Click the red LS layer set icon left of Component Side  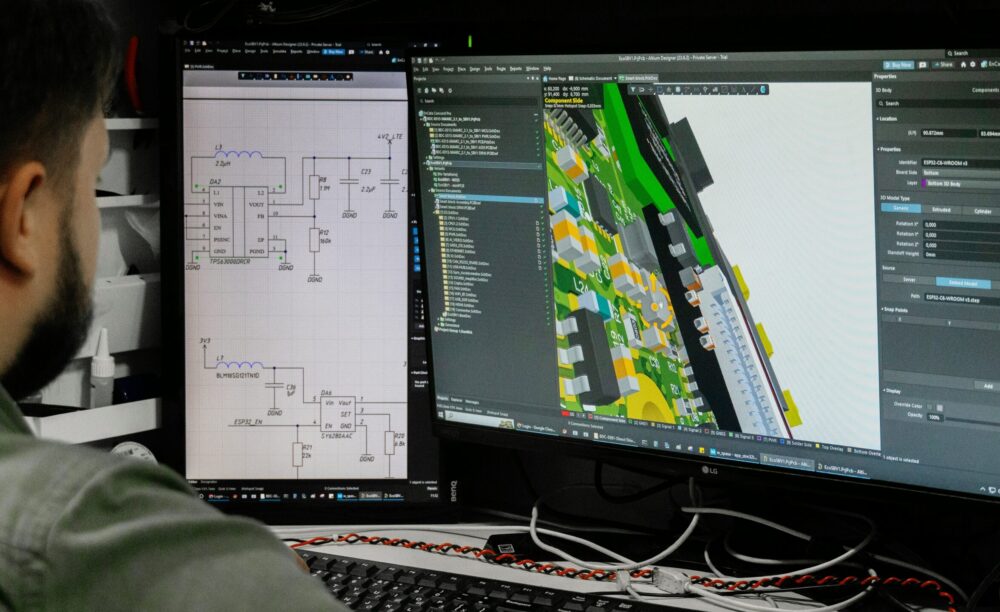point(565,413)
